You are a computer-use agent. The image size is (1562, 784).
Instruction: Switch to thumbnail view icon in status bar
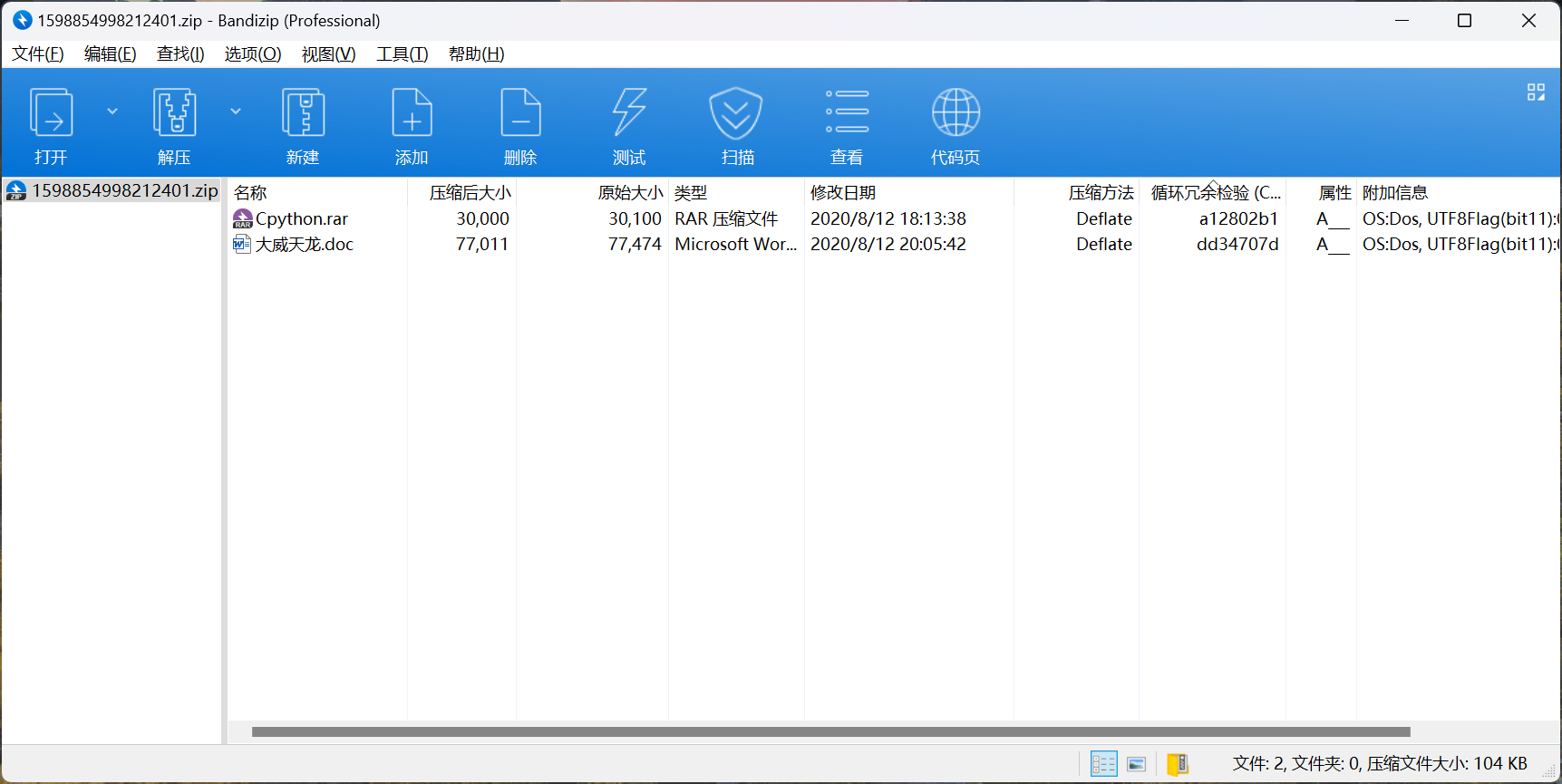(x=1137, y=764)
